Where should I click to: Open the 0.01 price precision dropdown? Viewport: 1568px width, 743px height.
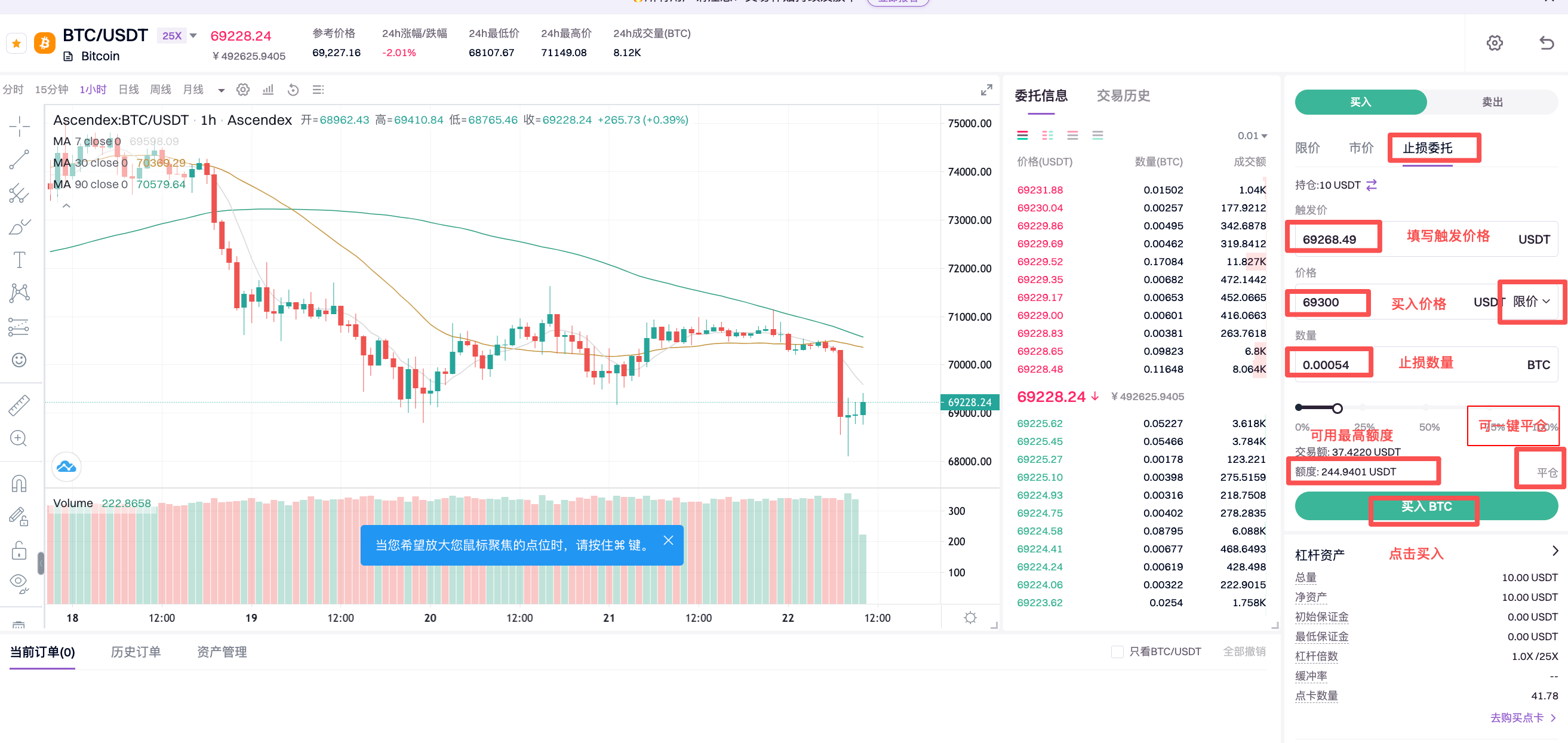click(x=1252, y=136)
